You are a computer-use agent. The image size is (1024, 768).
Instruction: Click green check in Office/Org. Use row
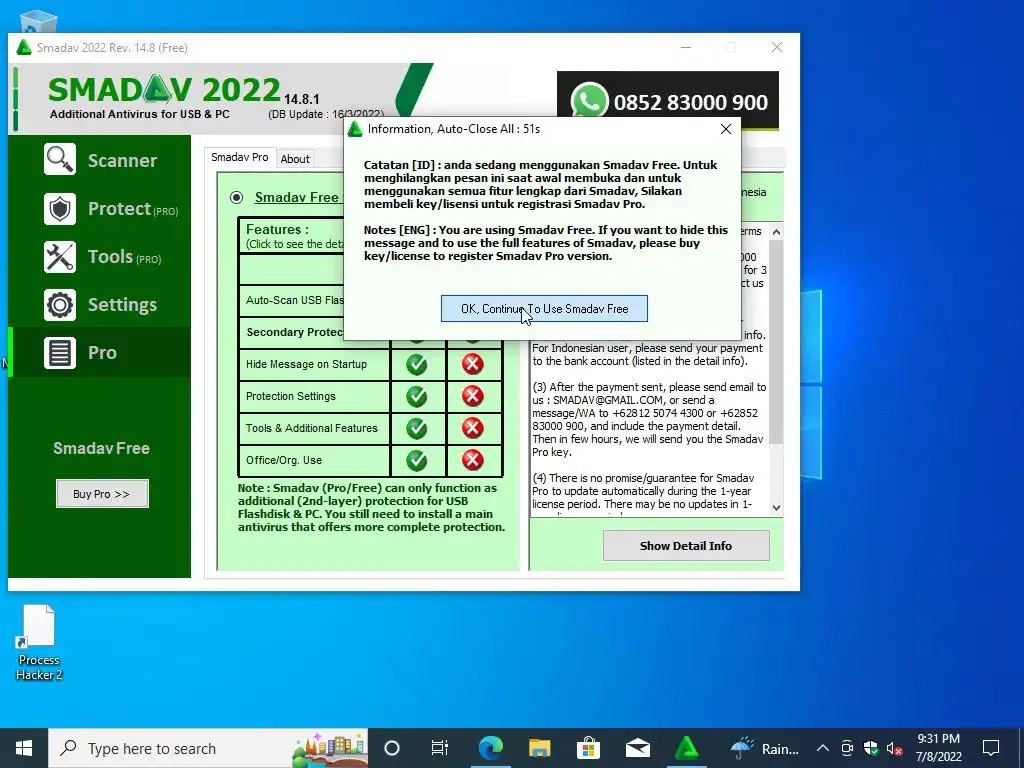tap(417, 460)
